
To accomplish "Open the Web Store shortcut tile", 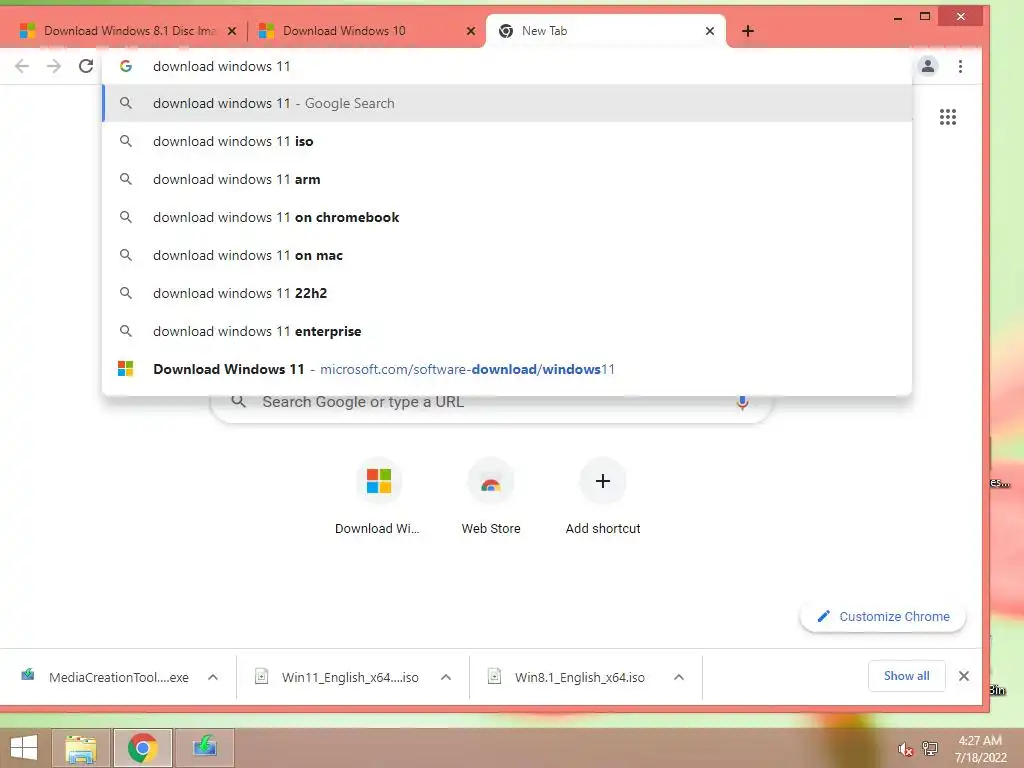I will 490,496.
